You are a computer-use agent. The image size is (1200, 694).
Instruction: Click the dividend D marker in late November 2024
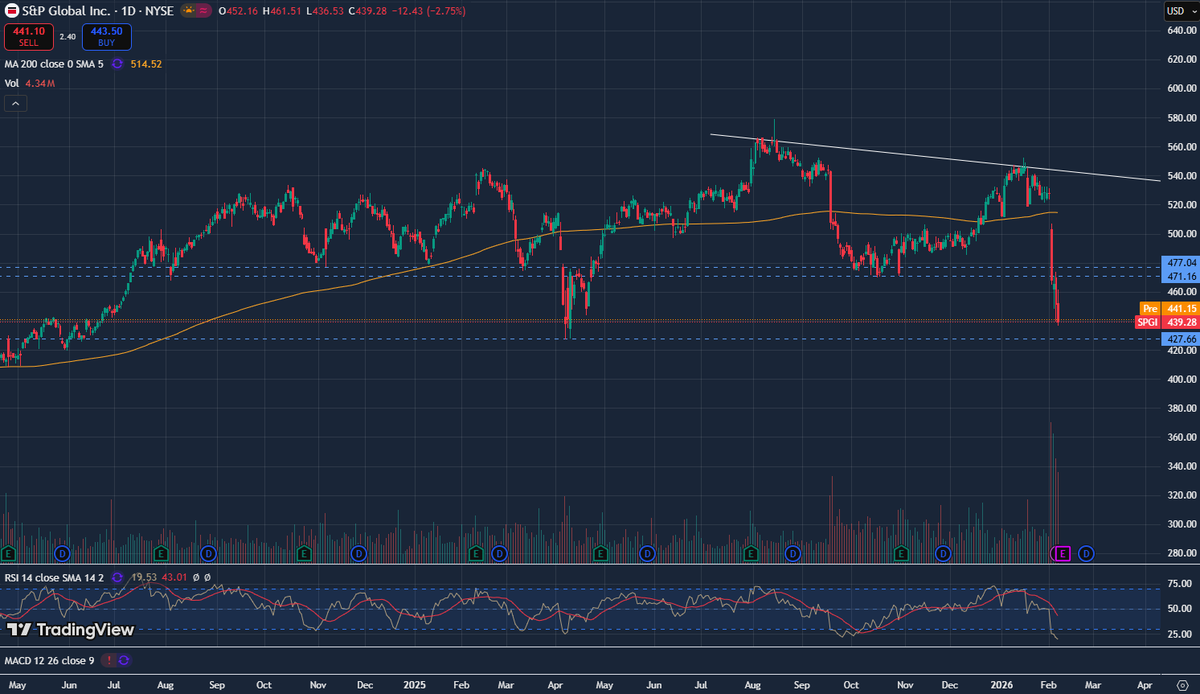pos(360,553)
